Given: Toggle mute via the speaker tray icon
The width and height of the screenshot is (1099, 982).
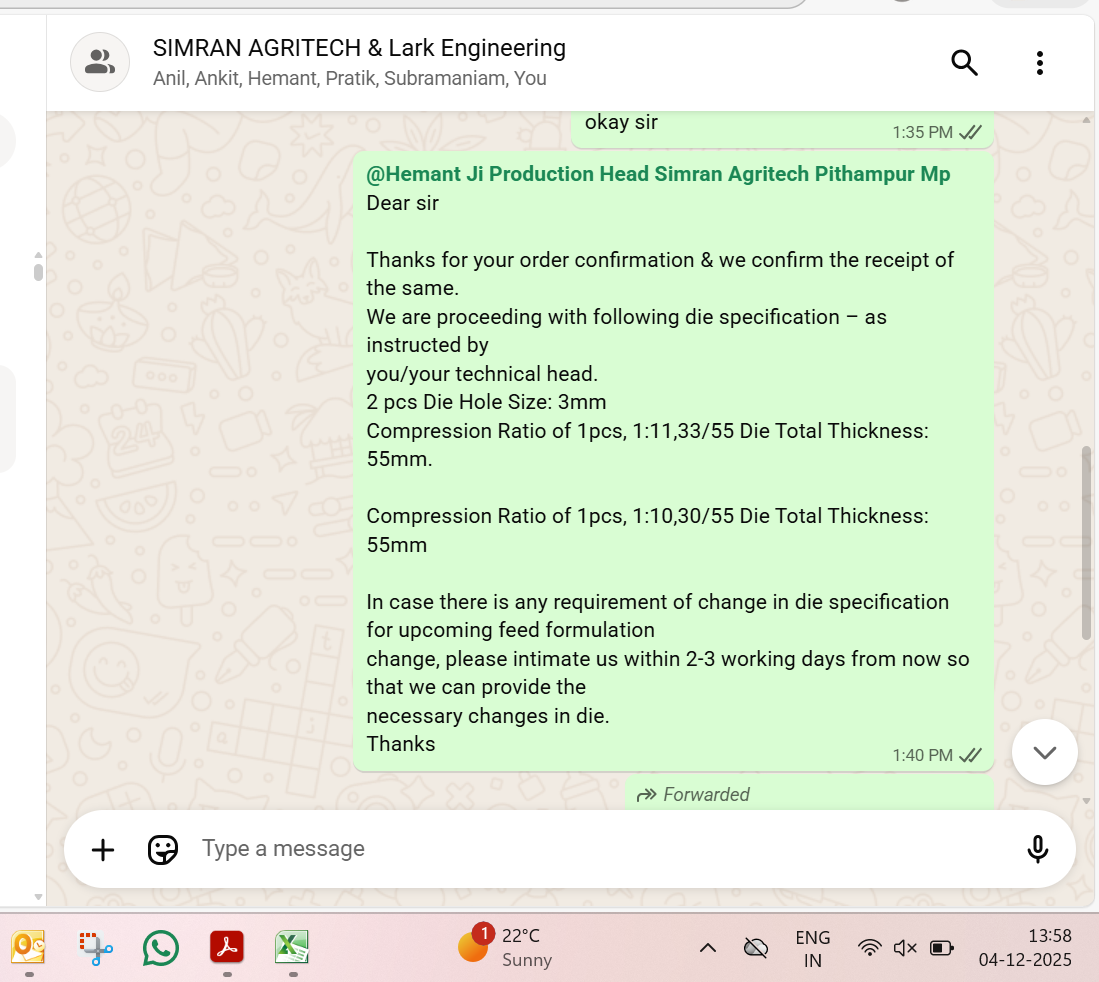Looking at the screenshot, I should pos(905,948).
